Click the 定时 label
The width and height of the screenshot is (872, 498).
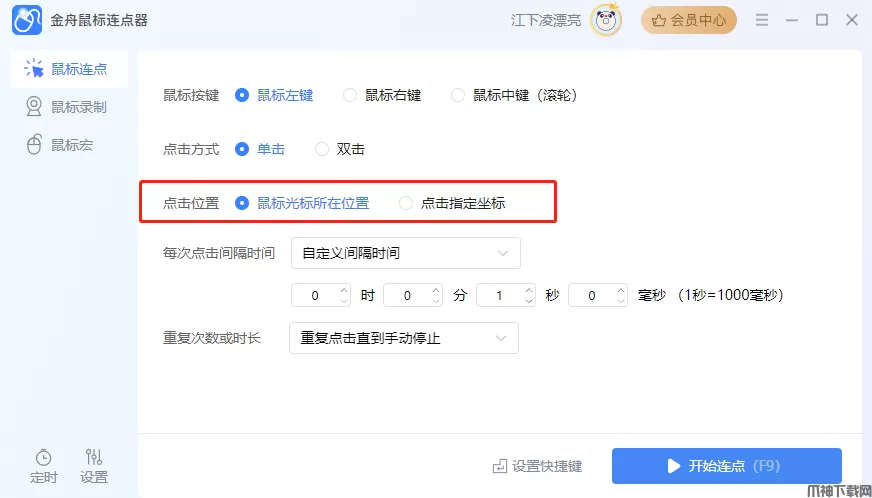pyautogui.click(x=43, y=477)
